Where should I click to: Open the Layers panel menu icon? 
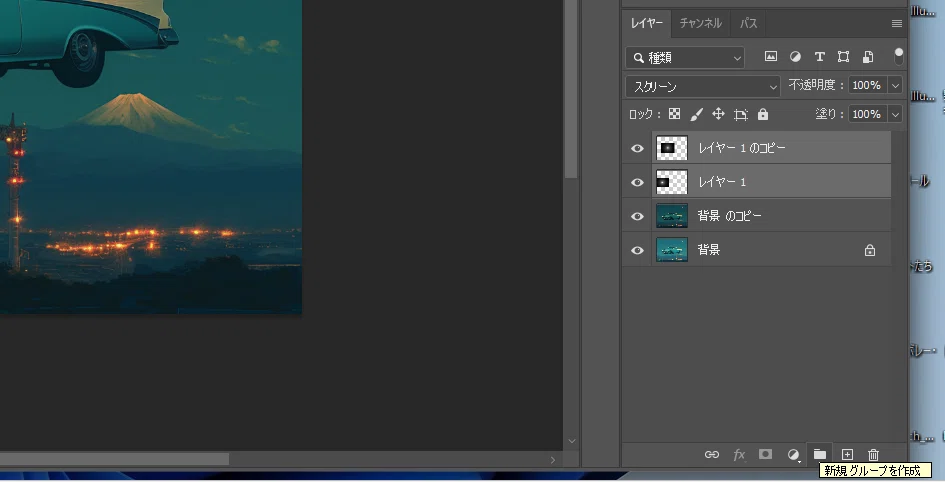pos(897,23)
